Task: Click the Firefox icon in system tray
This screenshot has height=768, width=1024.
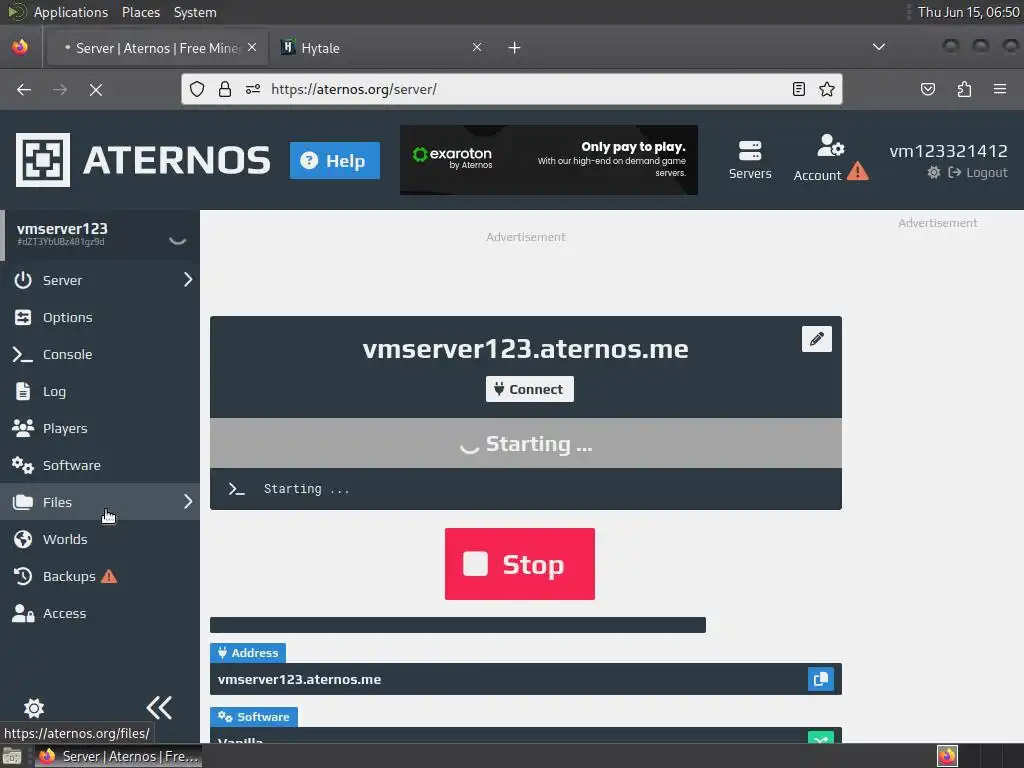Action: pyautogui.click(x=947, y=756)
